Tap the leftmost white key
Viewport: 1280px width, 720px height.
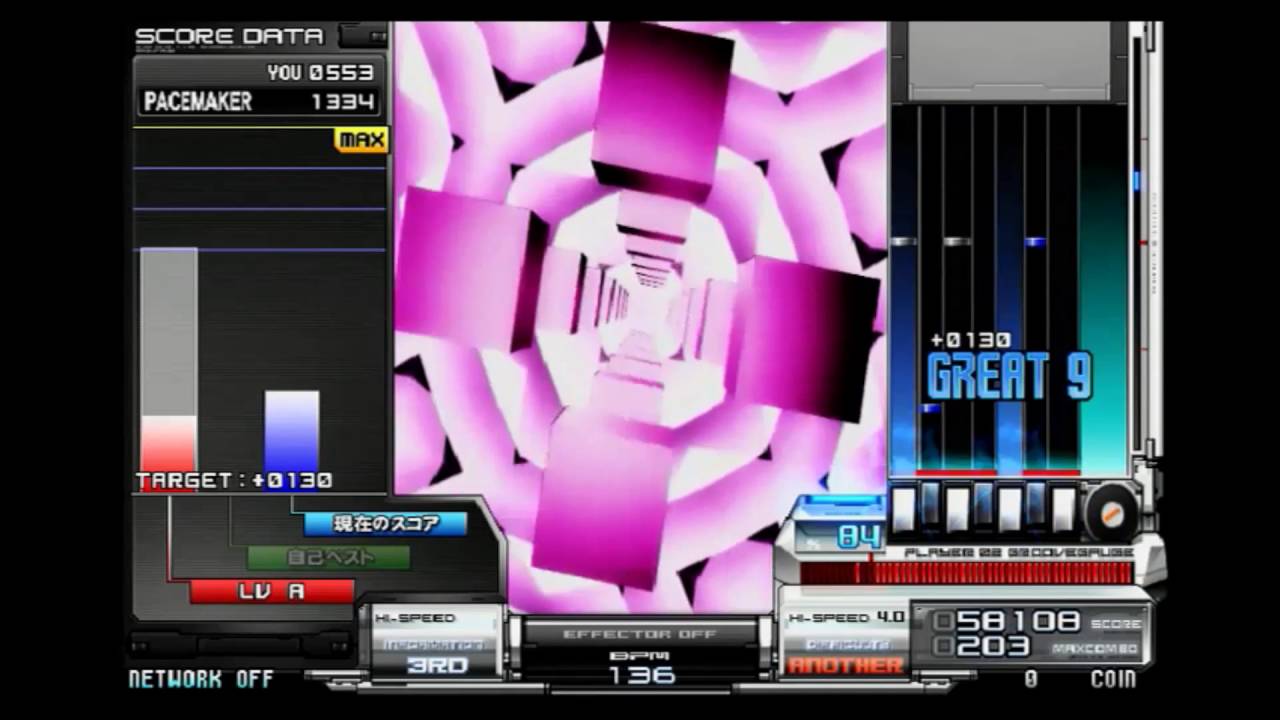click(904, 509)
